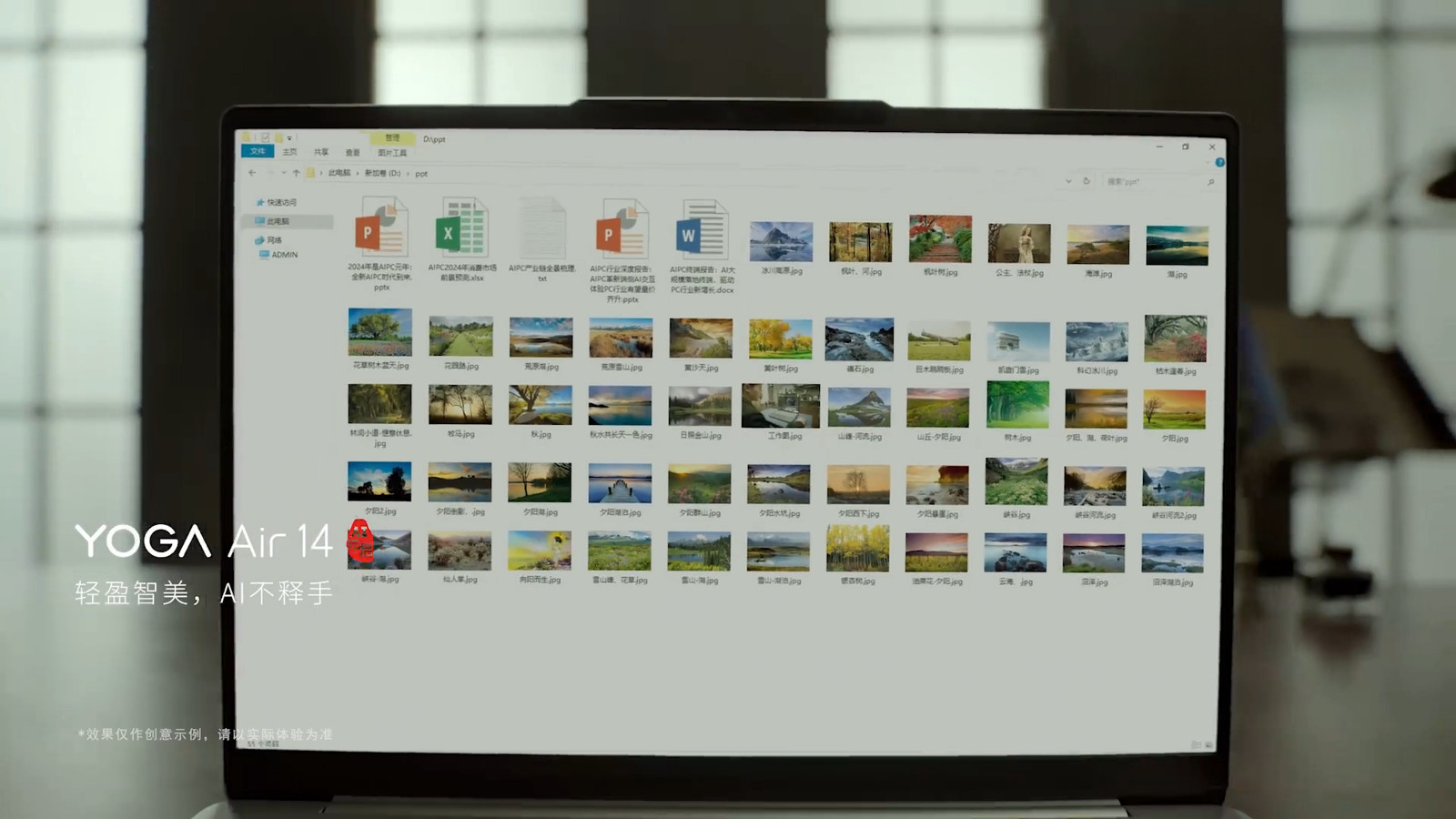
Task: Switch to the 主页 (Home) ribbon tab
Action: click(x=289, y=152)
